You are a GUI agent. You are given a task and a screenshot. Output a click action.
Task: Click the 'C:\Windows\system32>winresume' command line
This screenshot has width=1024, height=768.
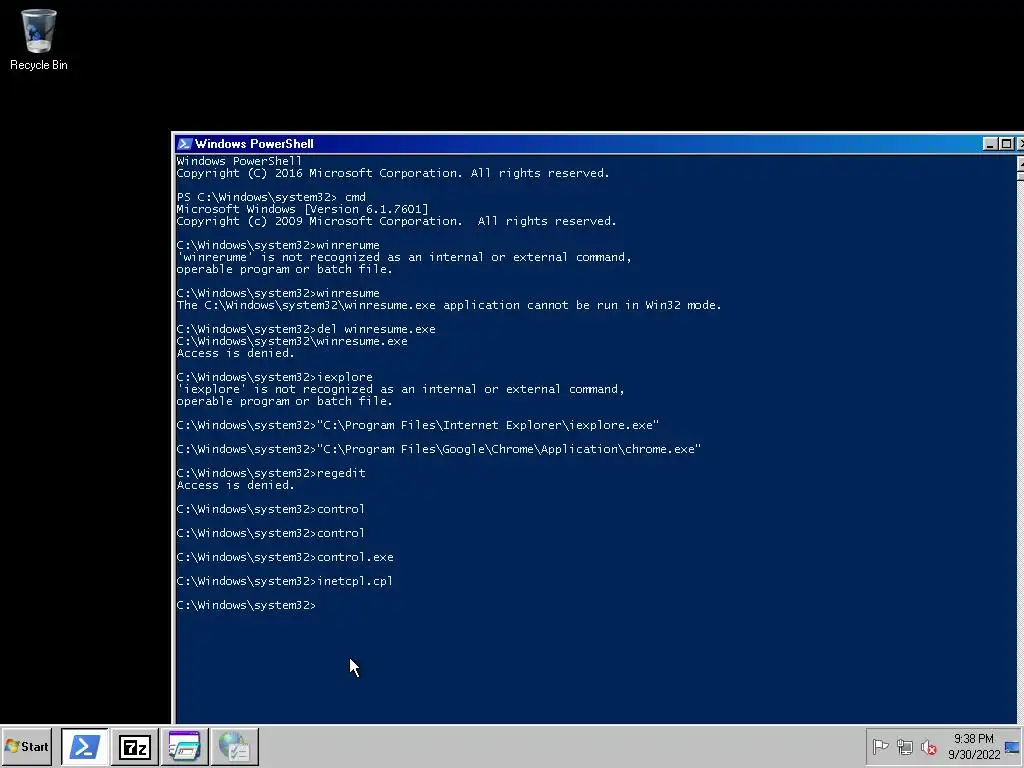278,293
